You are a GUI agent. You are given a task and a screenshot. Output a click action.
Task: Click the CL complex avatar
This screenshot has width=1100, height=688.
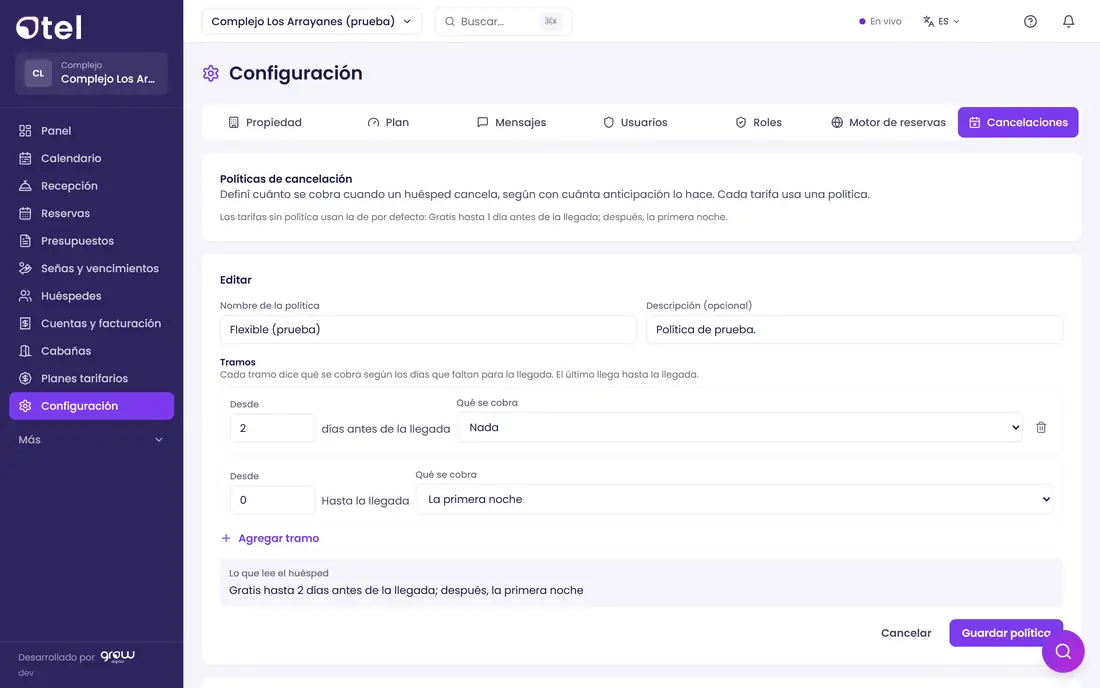[38, 73]
